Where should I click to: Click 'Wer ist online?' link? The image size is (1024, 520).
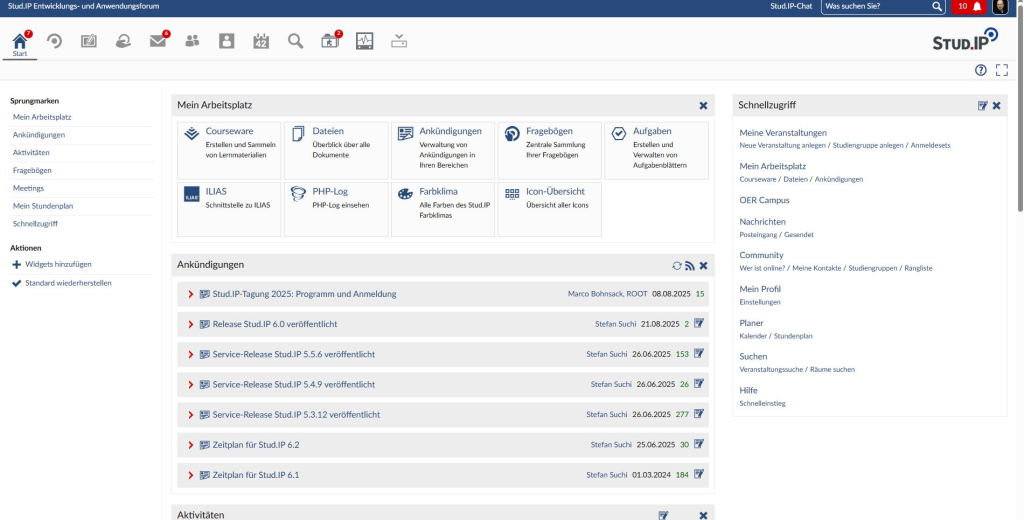[x=763, y=268]
